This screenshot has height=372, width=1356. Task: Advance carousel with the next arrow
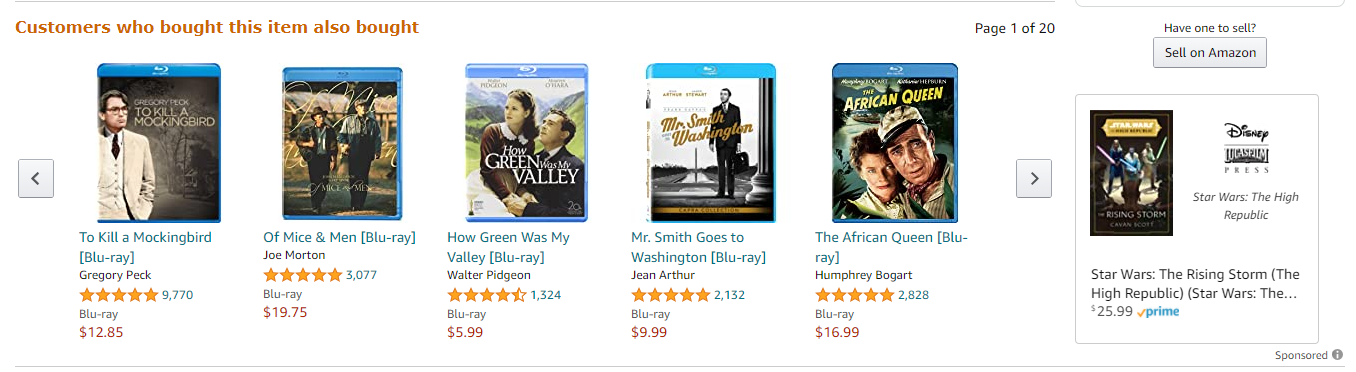pyautogui.click(x=1034, y=178)
